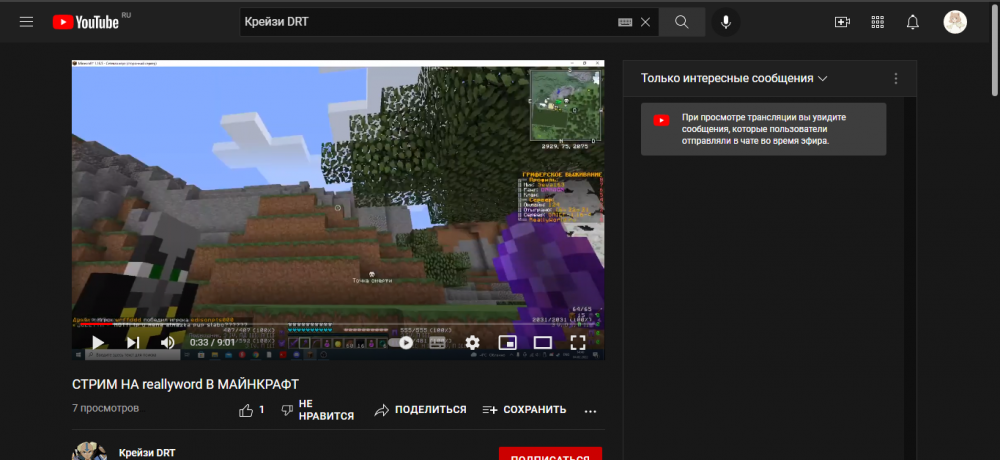The height and width of the screenshot is (460, 1000).
Task: Open the account avatar menu
Action: click(955, 22)
